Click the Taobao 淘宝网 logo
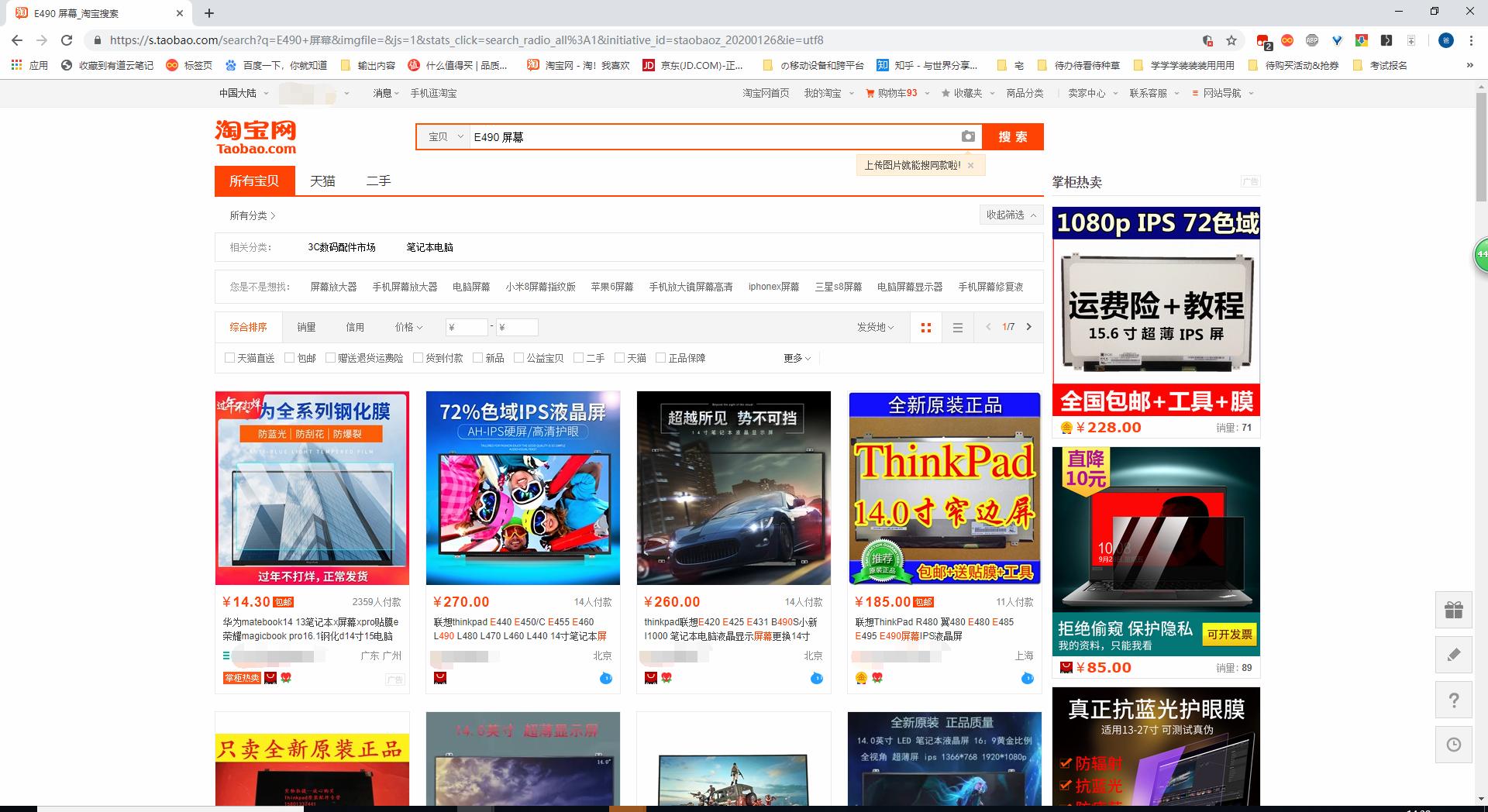The height and width of the screenshot is (812, 1488). coord(255,136)
